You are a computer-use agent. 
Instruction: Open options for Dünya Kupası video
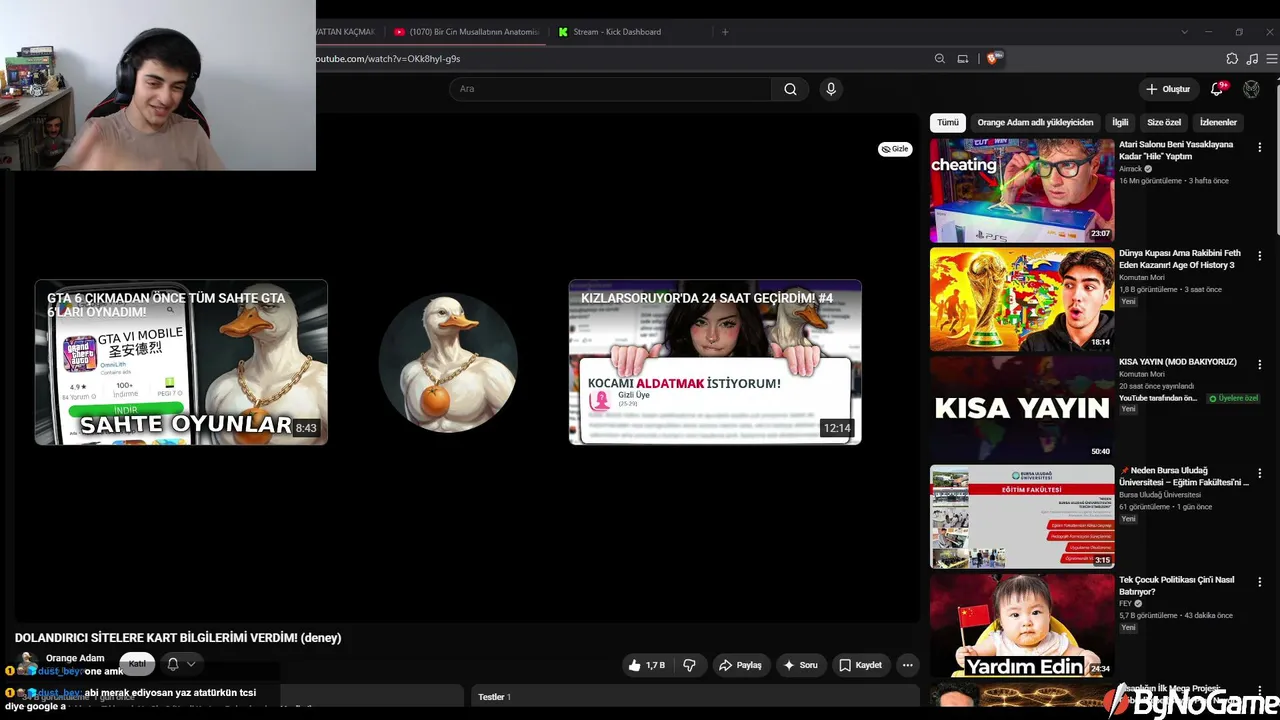point(1259,256)
